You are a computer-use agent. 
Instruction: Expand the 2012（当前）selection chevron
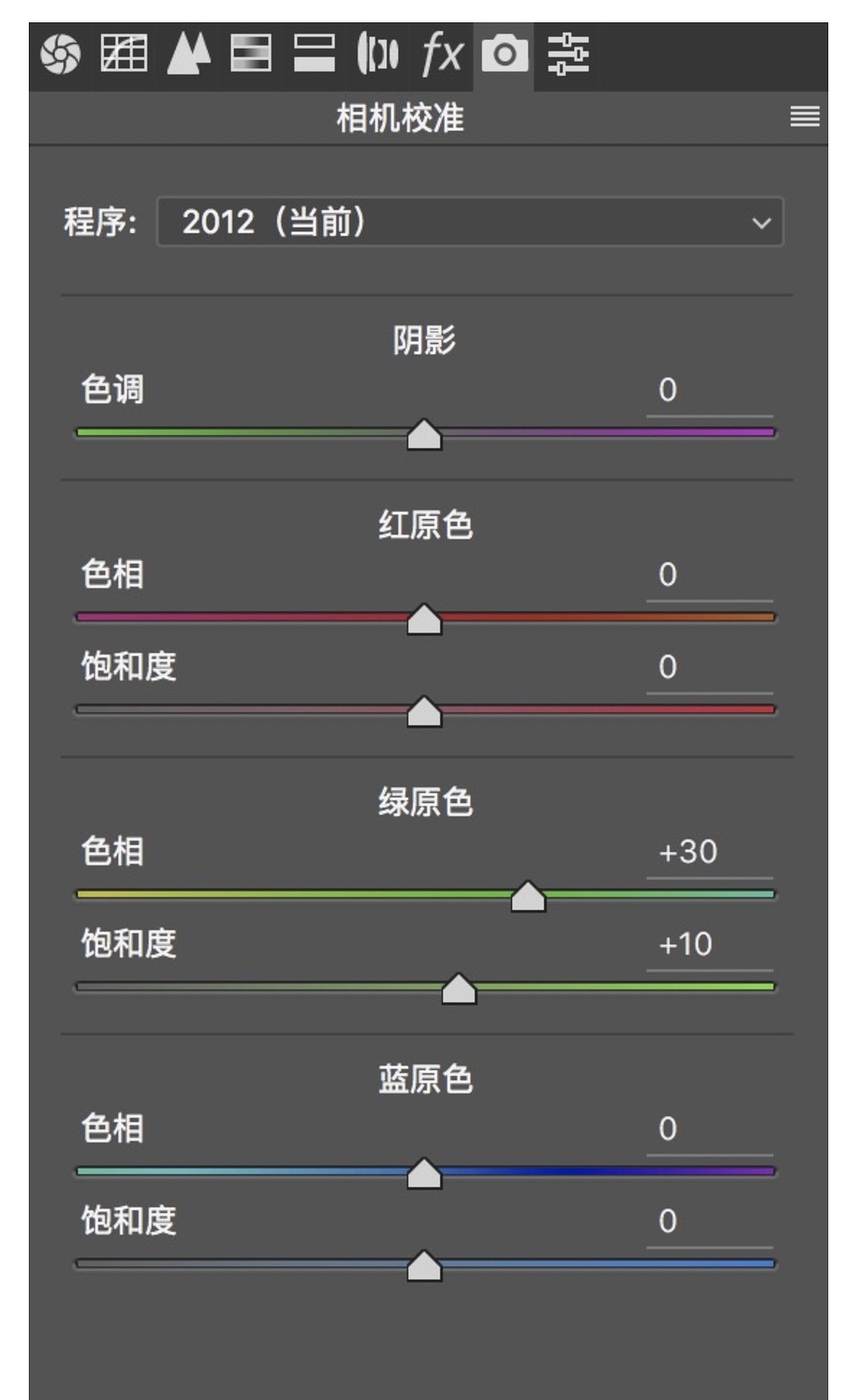pos(762,224)
